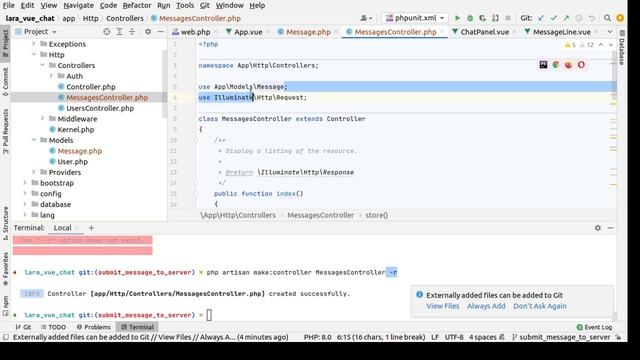Viewport: 640px width, 360px height.
Task: Open Commit side tool window
Action: (5, 82)
